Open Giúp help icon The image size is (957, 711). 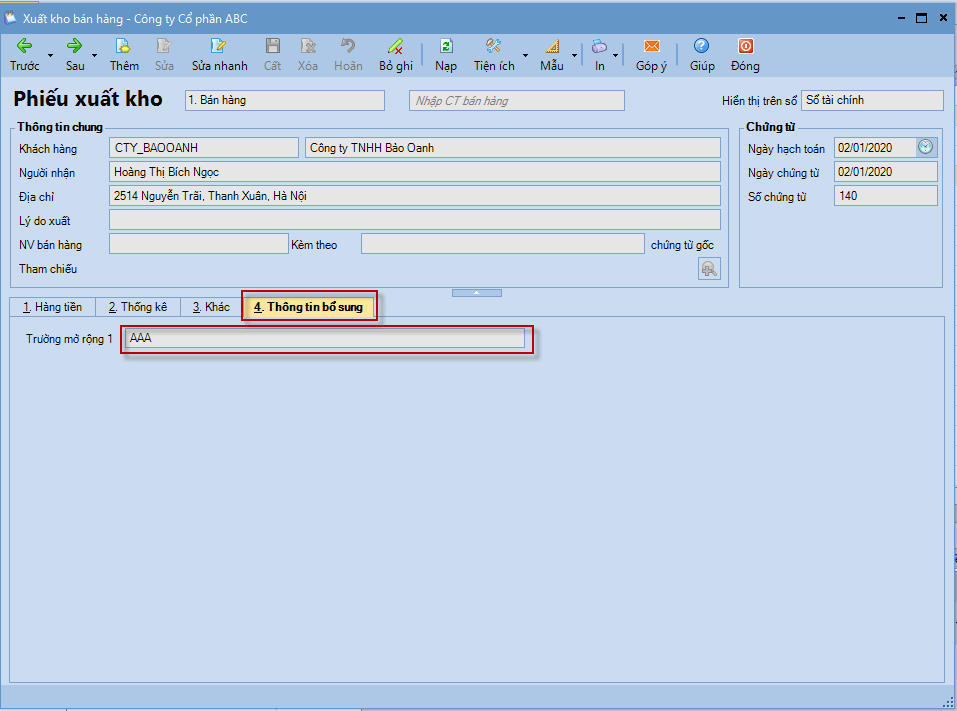pos(701,46)
